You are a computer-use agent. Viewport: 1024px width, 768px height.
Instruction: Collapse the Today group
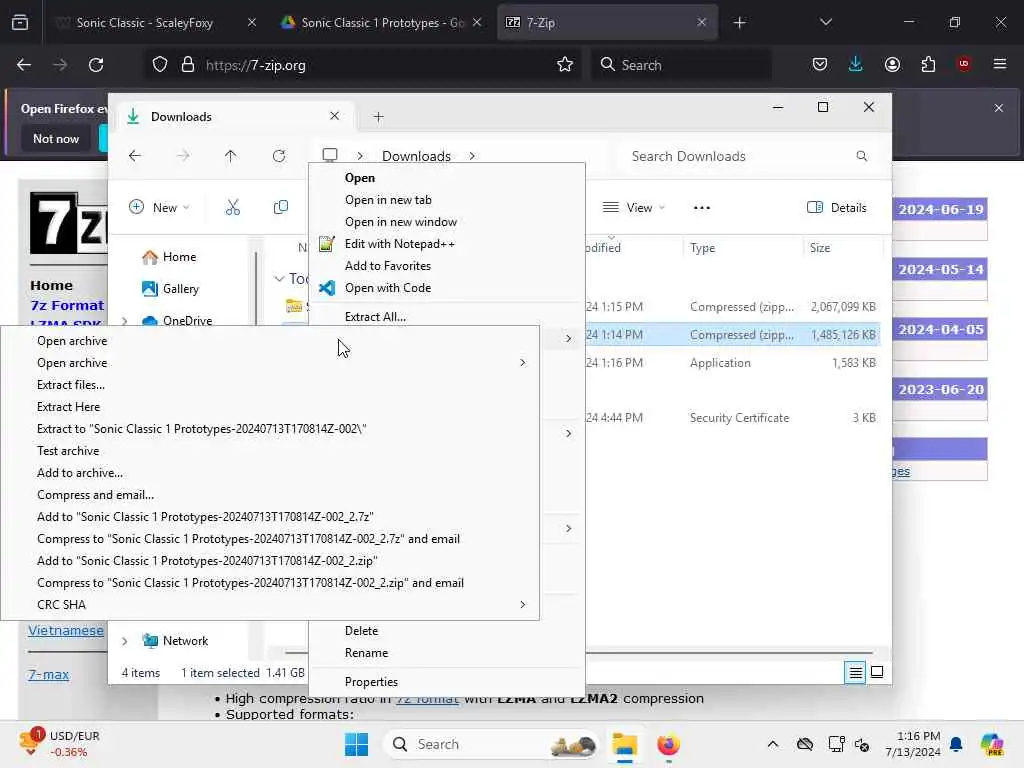279,279
